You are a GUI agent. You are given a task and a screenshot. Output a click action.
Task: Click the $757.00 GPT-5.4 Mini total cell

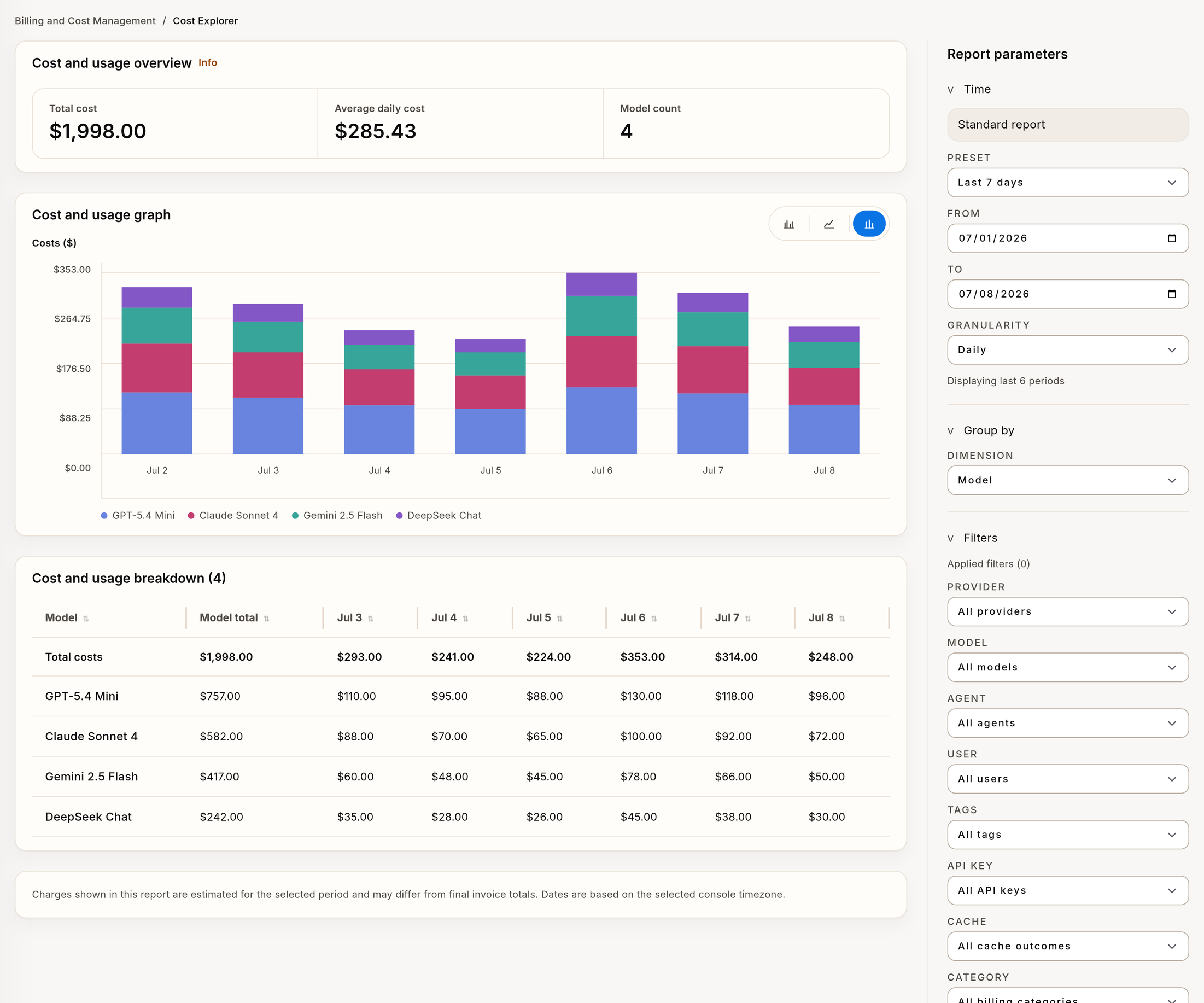click(220, 696)
